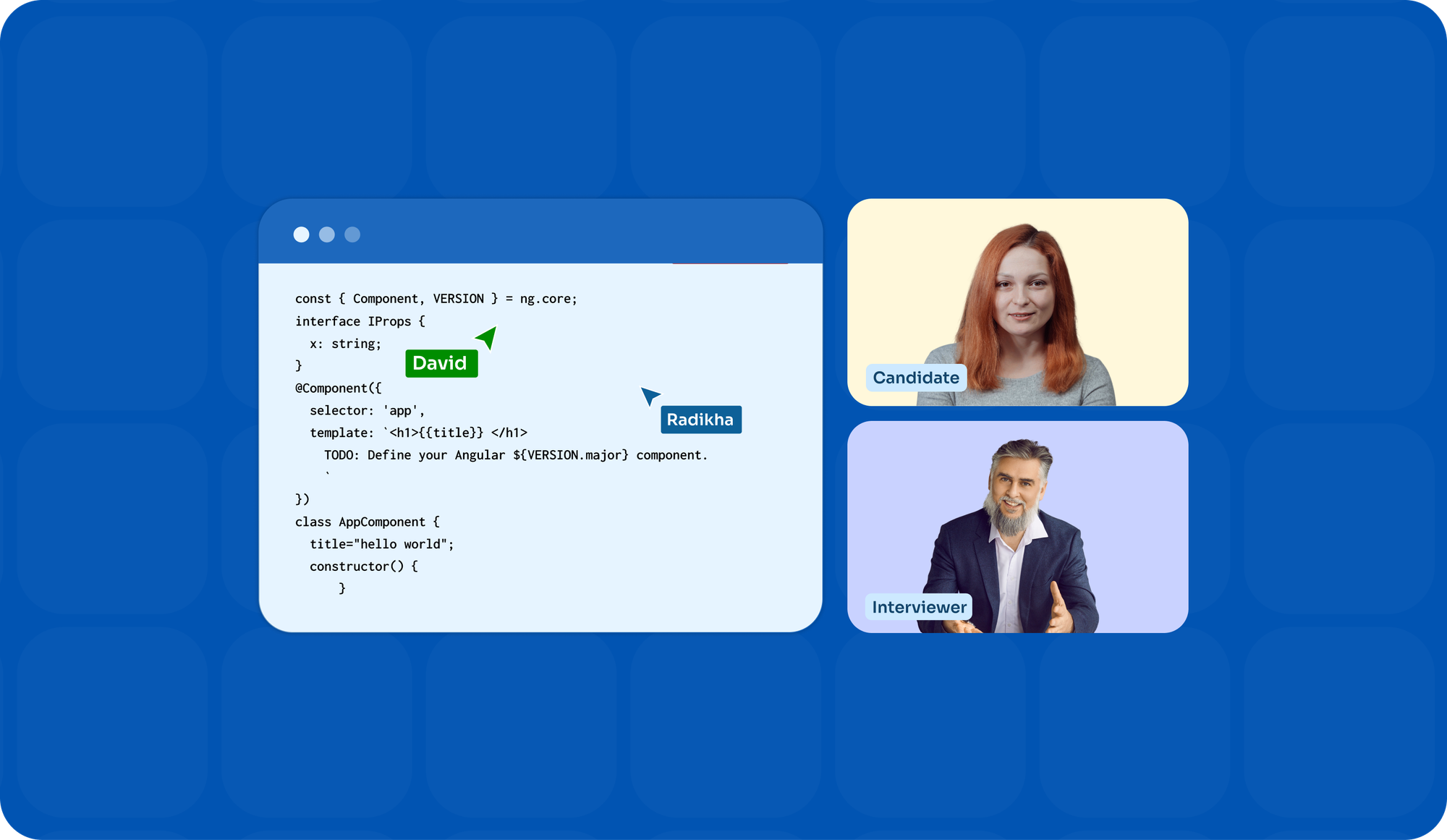Click the title="hello world"; line

click(x=382, y=544)
